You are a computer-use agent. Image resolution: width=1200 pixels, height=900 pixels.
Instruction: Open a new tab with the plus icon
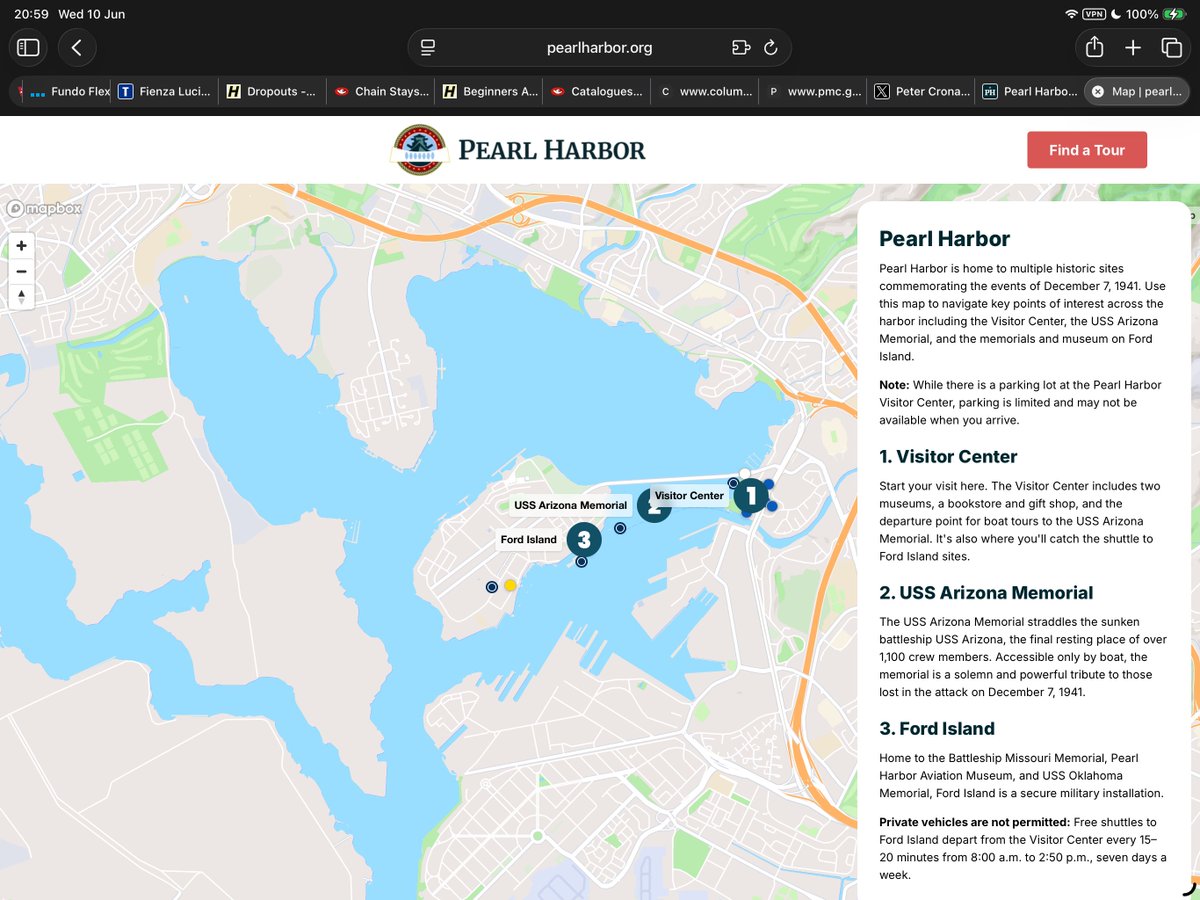tap(1133, 47)
